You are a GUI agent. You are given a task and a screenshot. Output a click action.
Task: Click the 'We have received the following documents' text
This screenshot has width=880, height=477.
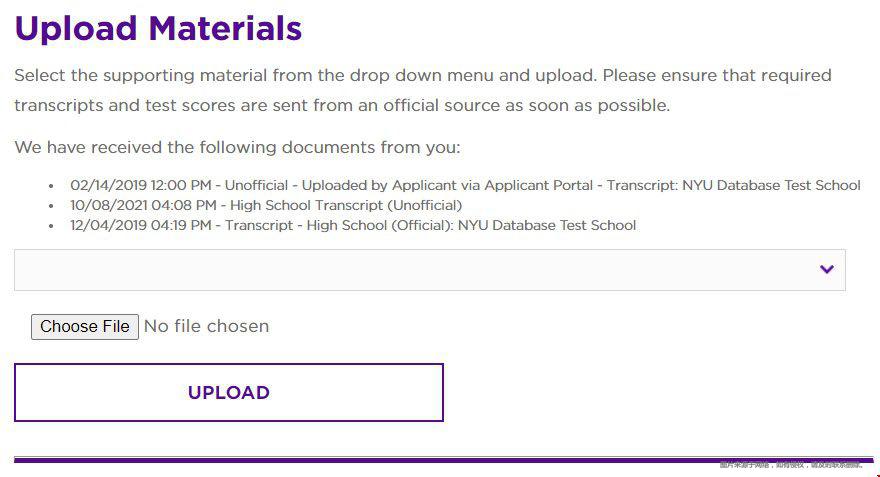[x=237, y=148]
